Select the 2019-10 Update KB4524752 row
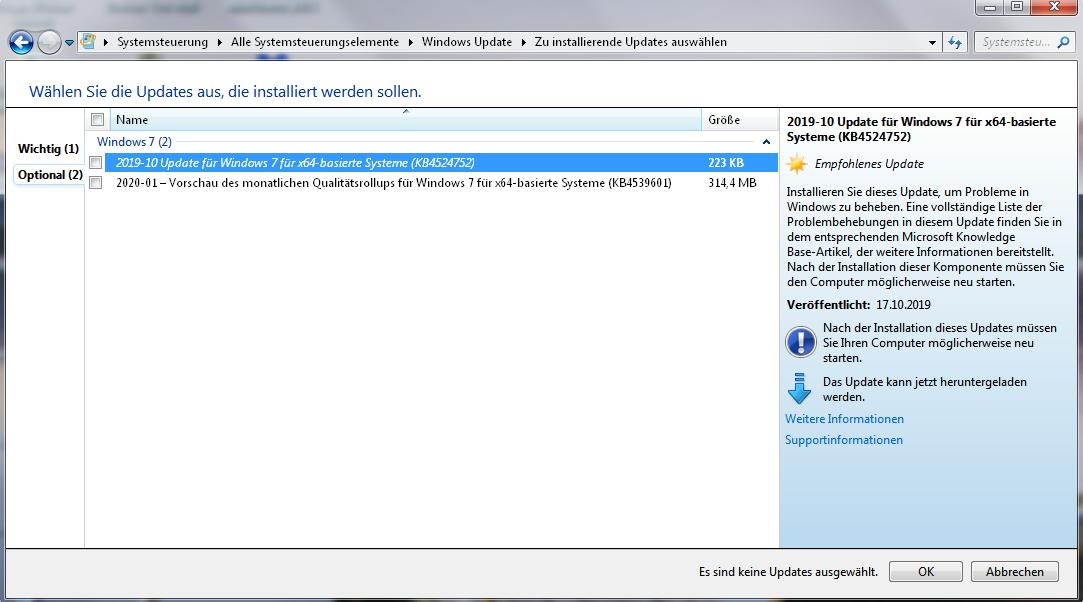The image size is (1083, 602). (441, 163)
